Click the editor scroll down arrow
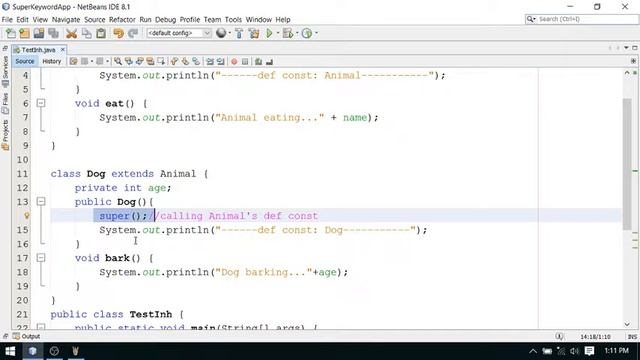 pos(627,324)
